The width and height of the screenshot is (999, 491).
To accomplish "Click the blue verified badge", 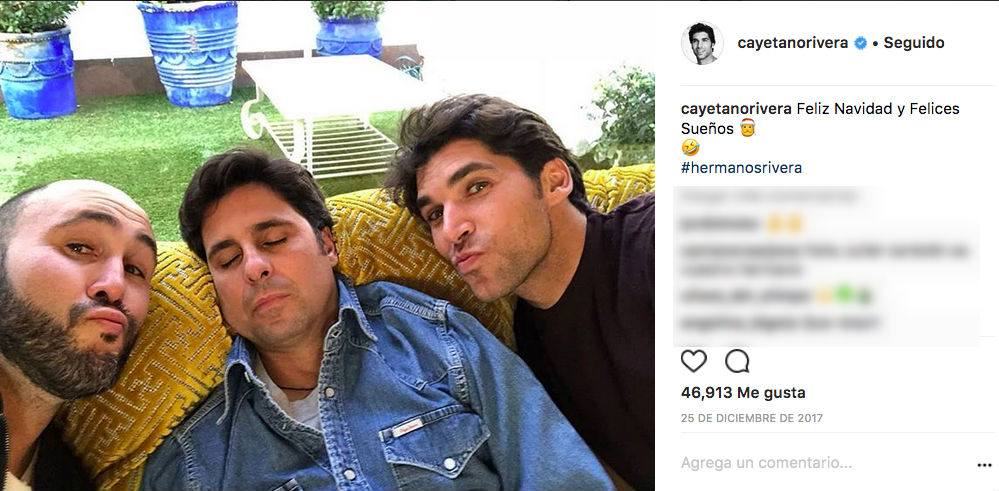I will 861,43.
